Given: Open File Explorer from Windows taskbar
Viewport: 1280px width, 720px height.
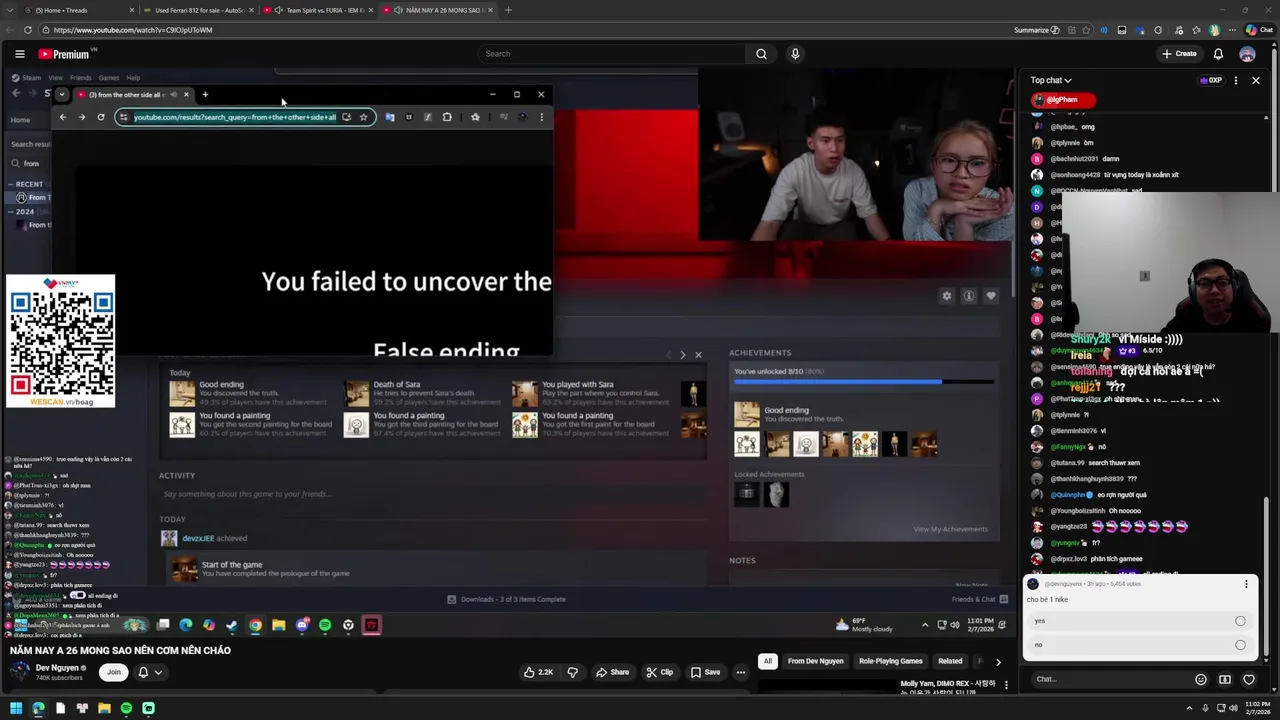Looking at the screenshot, I should 104,708.
